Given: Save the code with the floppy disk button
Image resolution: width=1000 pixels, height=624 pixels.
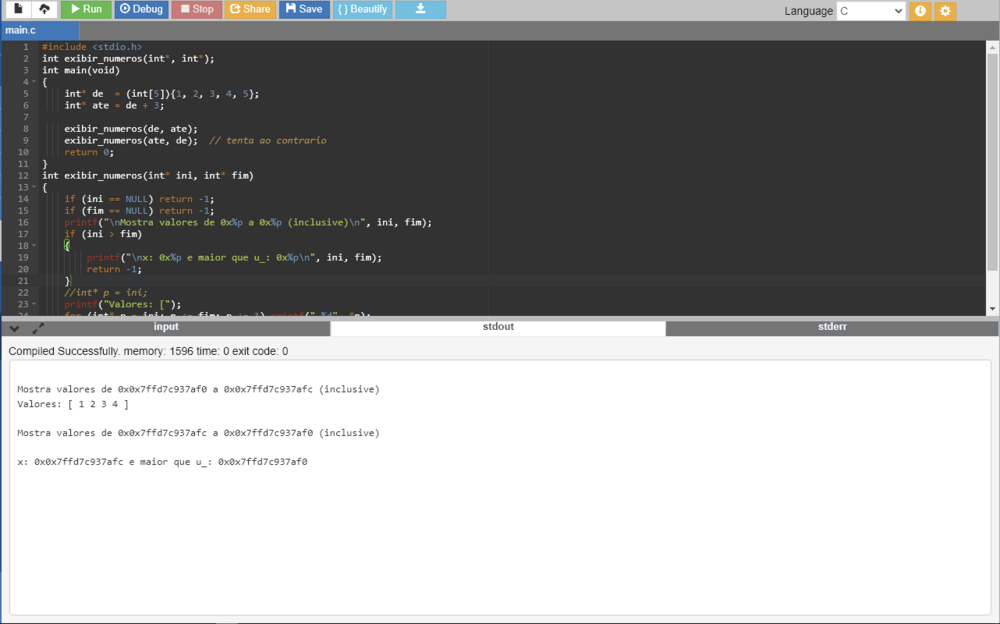Looking at the screenshot, I should click(303, 9).
